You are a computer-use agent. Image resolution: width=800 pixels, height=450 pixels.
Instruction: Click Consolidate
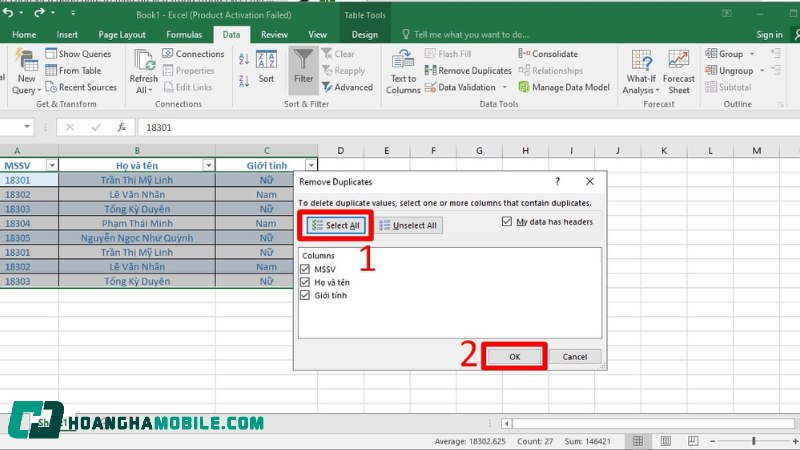coord(548,54)
